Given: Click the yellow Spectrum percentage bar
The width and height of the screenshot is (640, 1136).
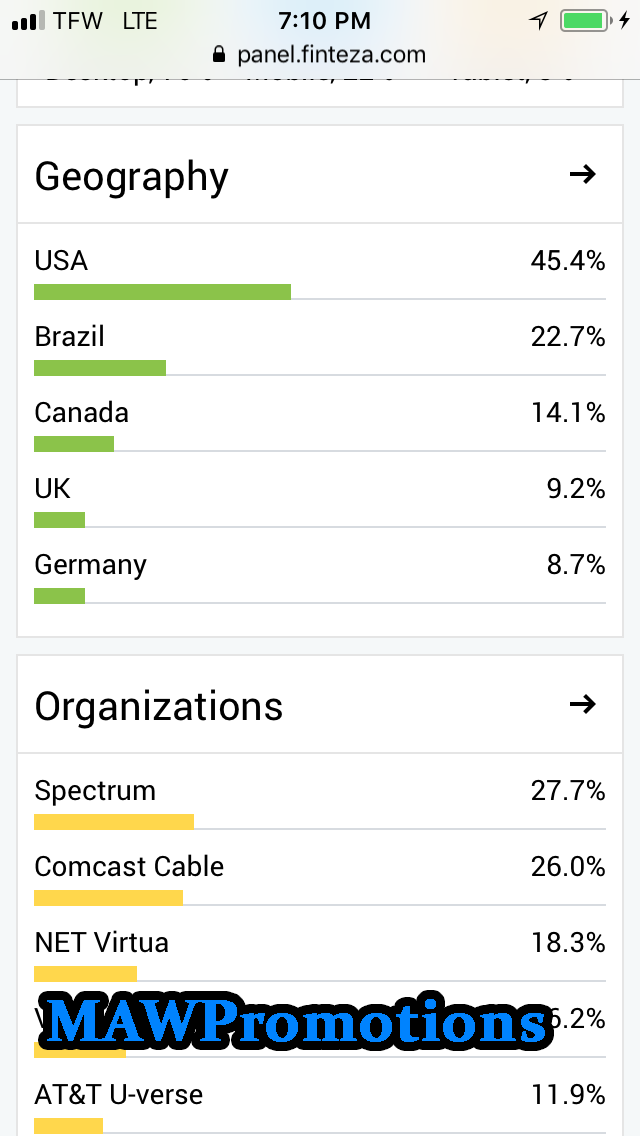Looking at the screenshot, I should pyautogui.click(x=113, y=822).
